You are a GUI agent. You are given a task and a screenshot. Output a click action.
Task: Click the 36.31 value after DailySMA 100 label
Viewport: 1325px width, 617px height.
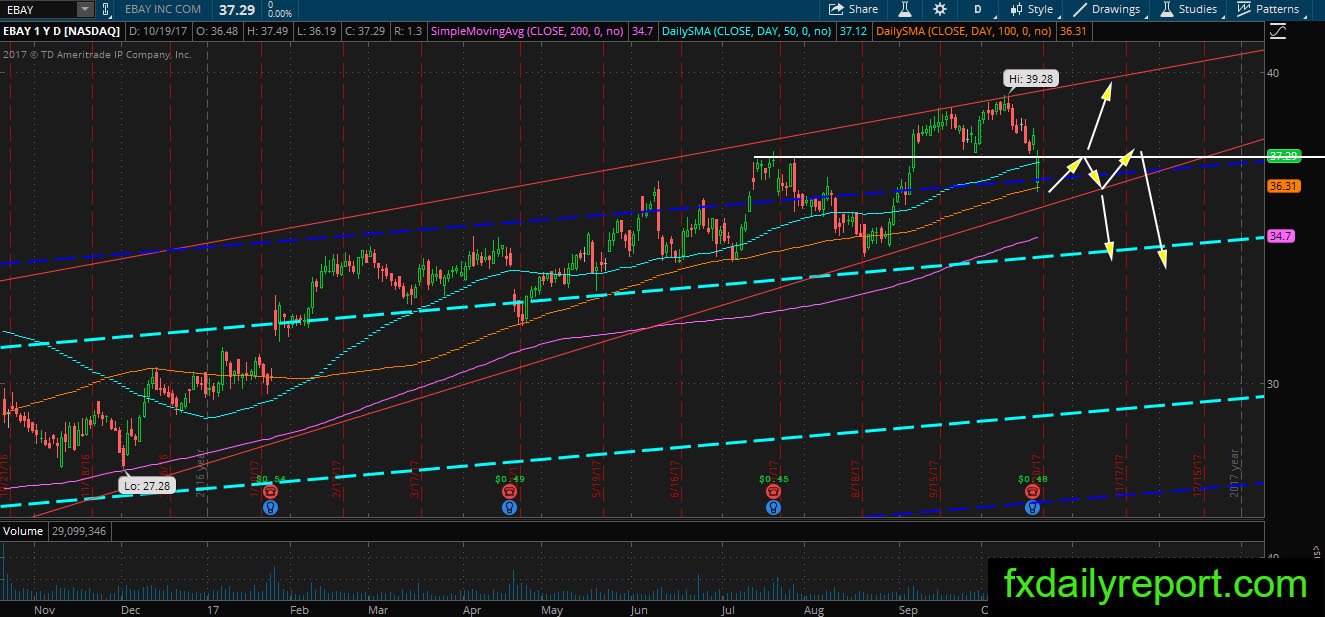pos(1073,32)
